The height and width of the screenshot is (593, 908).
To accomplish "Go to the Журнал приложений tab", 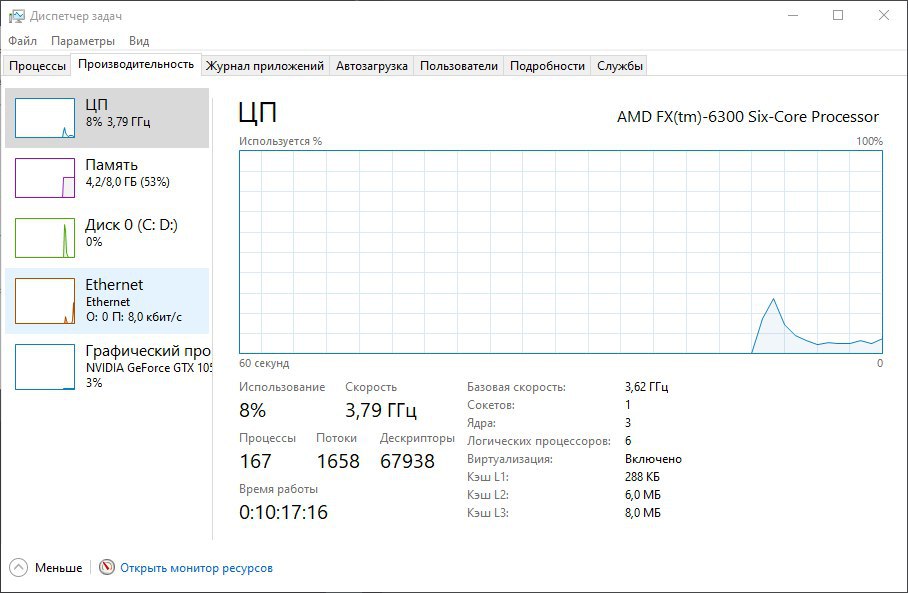I will 265,66.
